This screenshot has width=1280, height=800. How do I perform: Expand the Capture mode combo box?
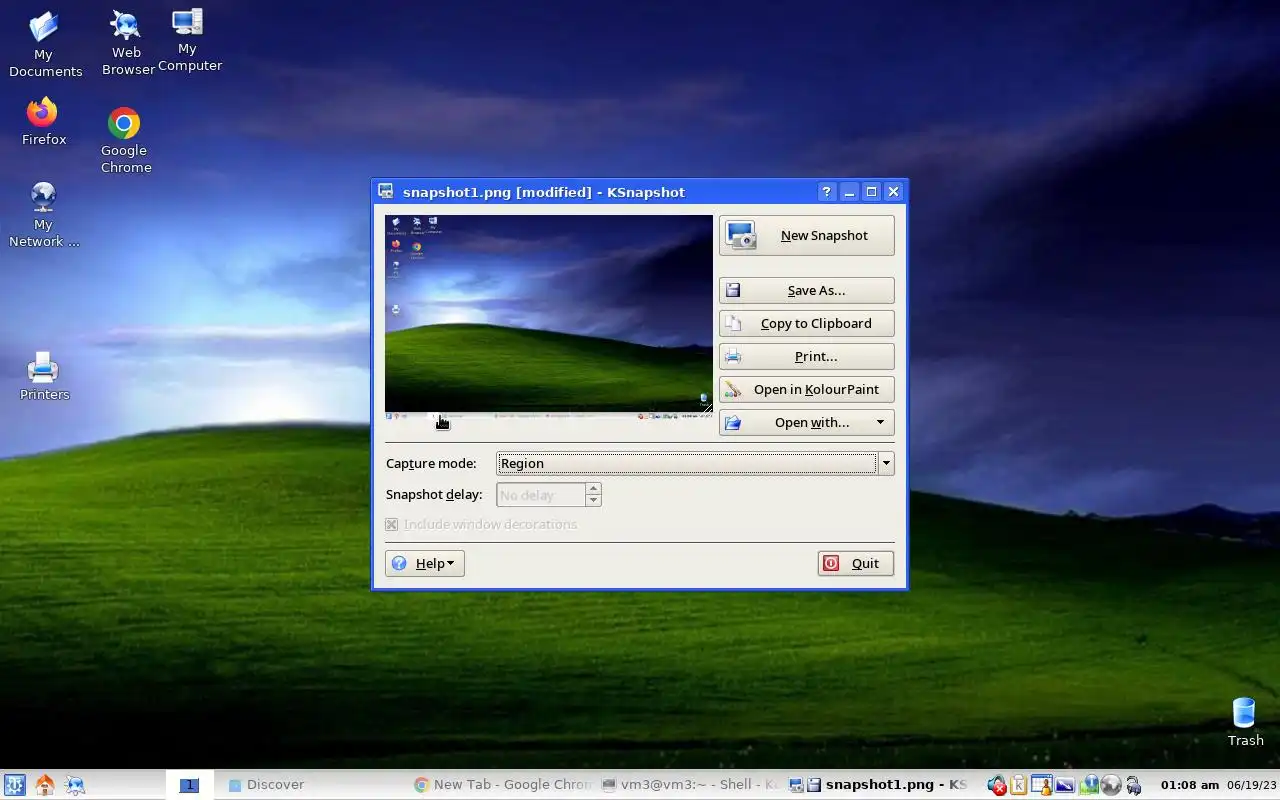tap(886, 463)
